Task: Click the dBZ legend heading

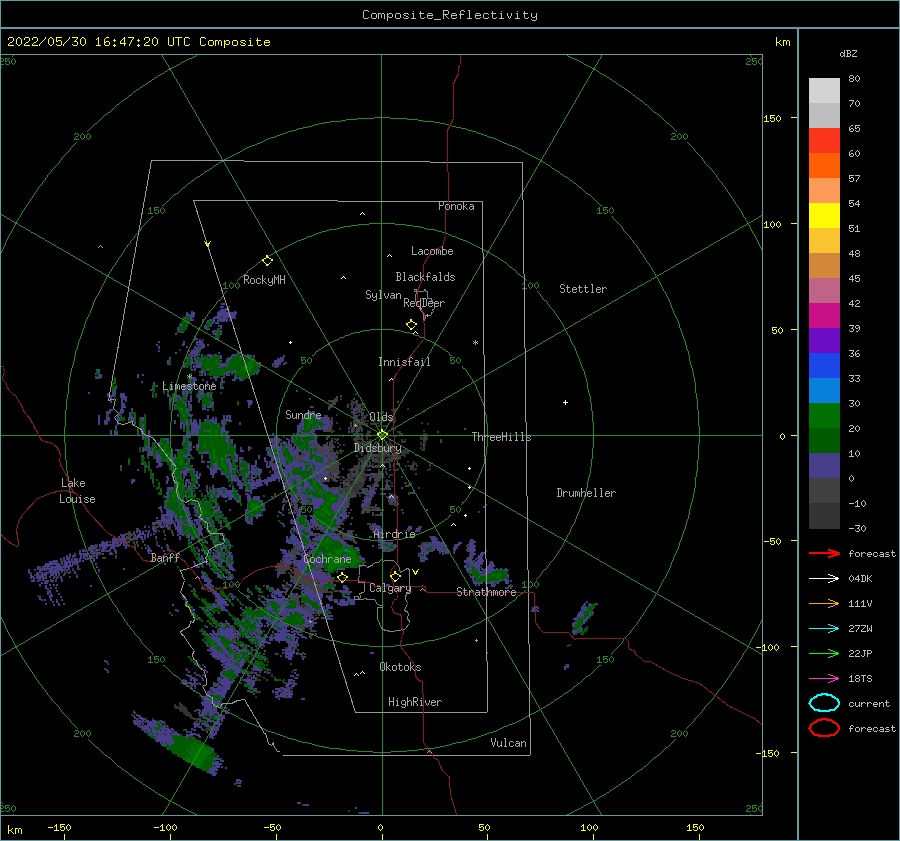Action: (848, 53)
